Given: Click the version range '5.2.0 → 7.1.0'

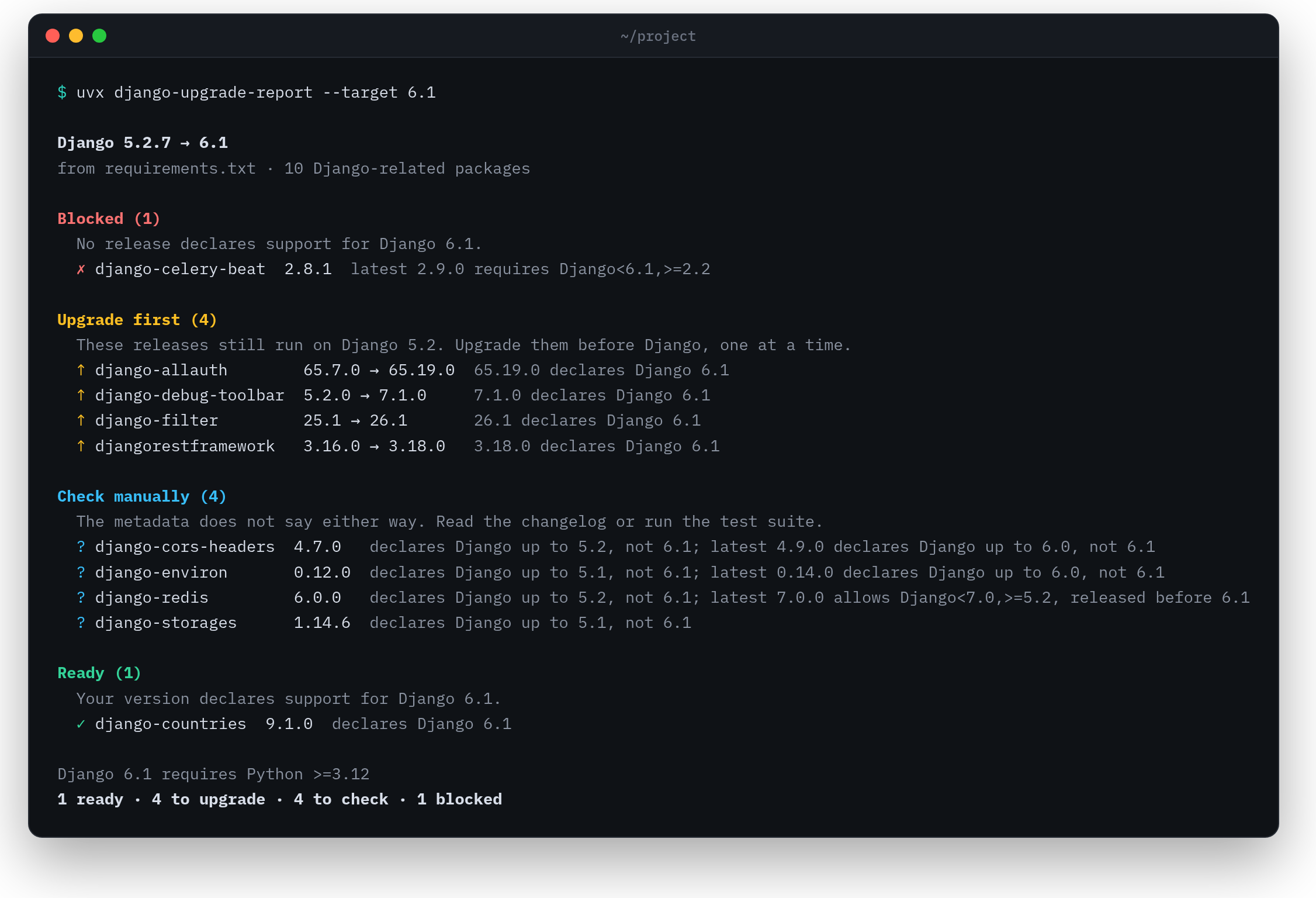Looking at the screenshot, I should (x=365, y=395).
